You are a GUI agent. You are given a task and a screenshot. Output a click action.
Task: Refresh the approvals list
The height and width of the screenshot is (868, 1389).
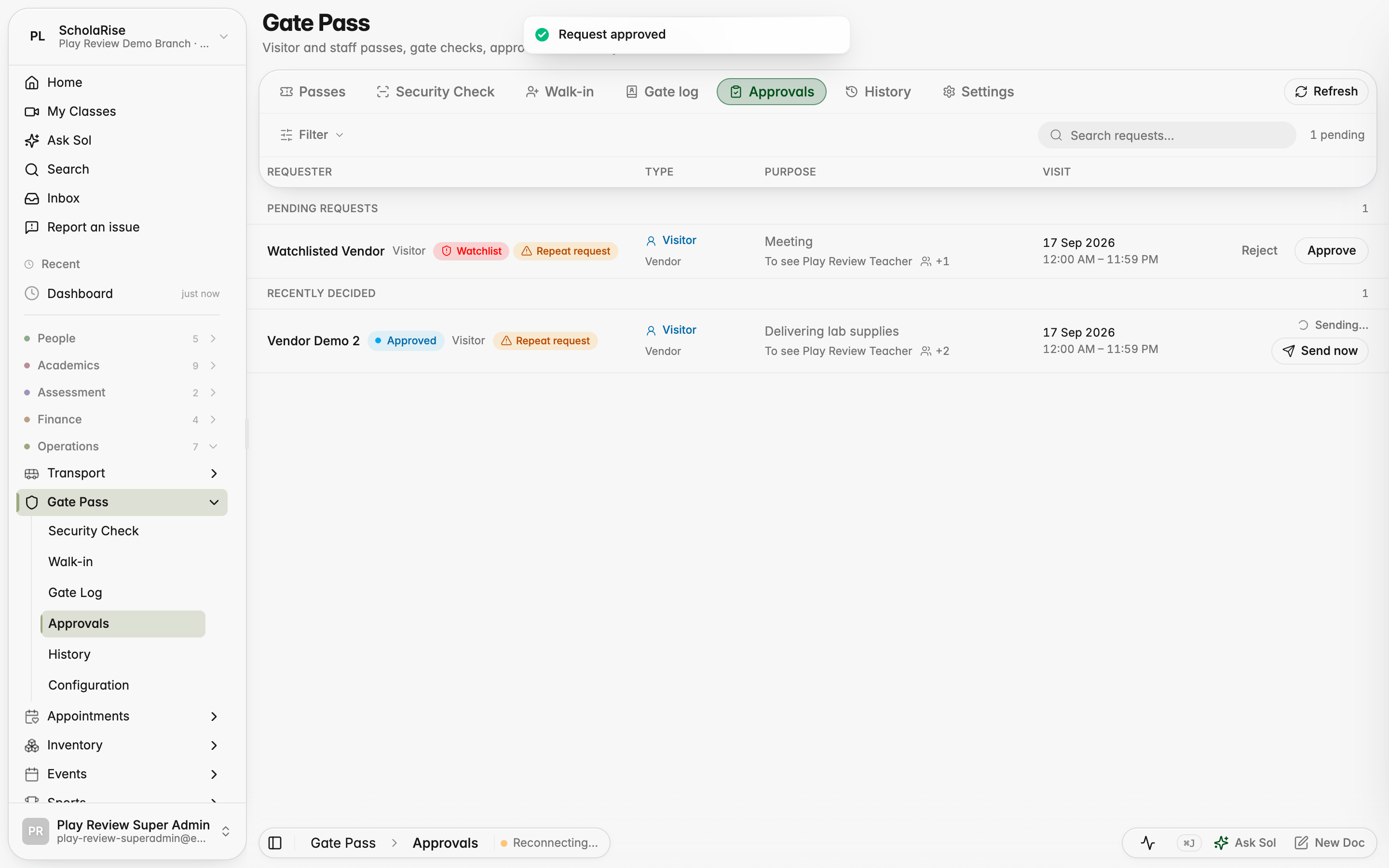pyautogui.click(x=1326, y=91)
